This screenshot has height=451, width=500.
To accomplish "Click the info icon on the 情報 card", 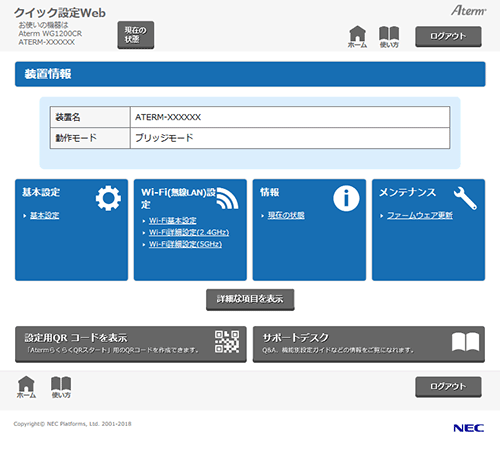I will (x=346, y=198).
